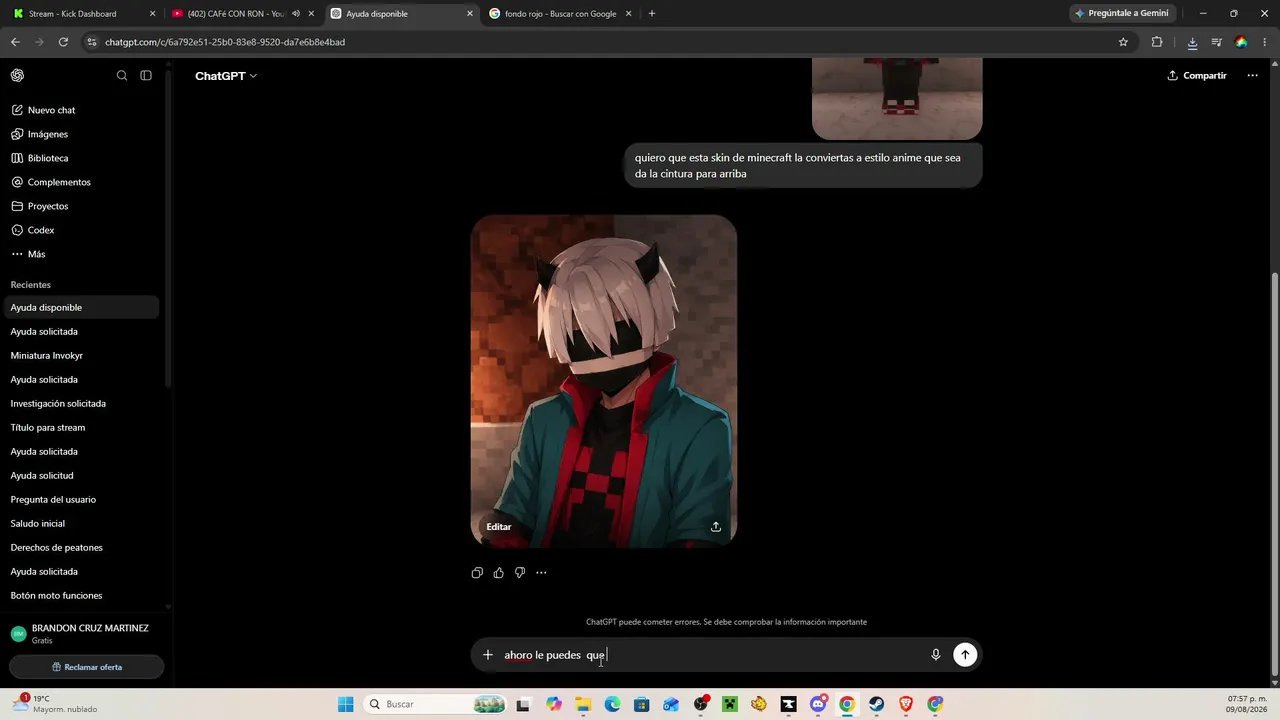The height and width of the screenshot is (720, 1280).
Task: Open the recent chat 'Saludo inicial'
Action: point(82,524)
